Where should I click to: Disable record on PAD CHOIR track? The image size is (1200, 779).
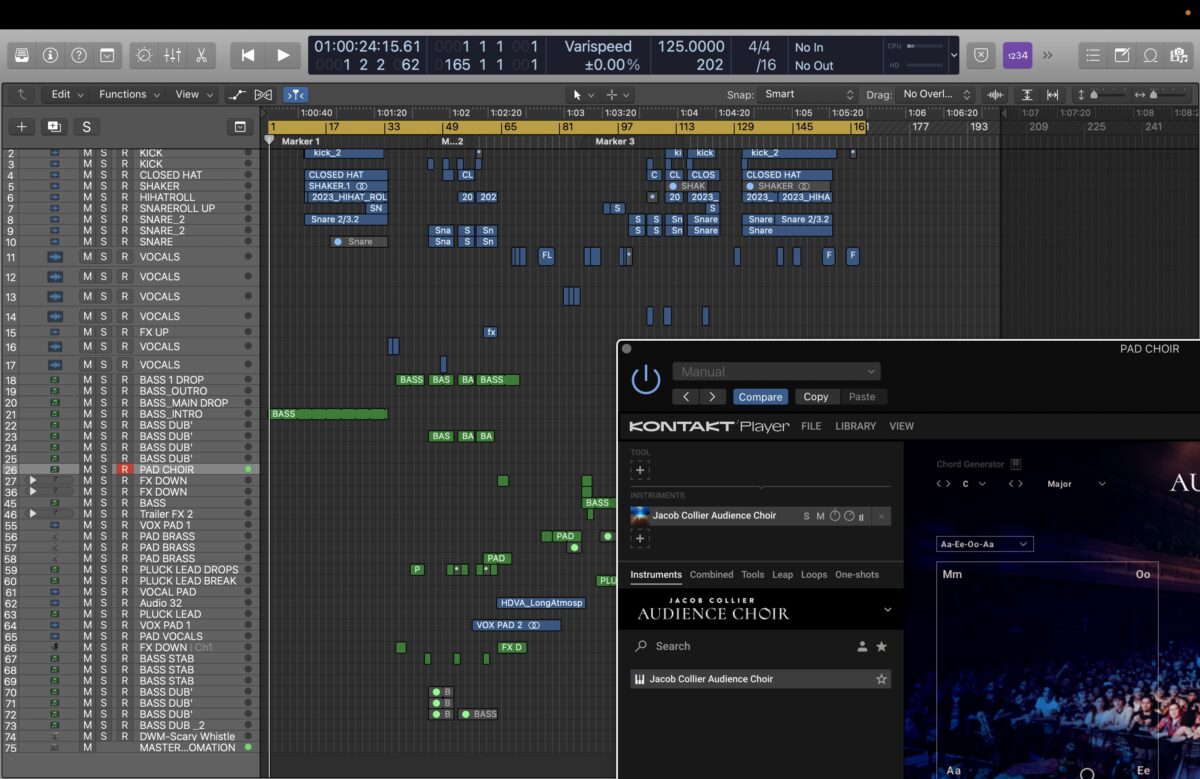pos(125,469)
